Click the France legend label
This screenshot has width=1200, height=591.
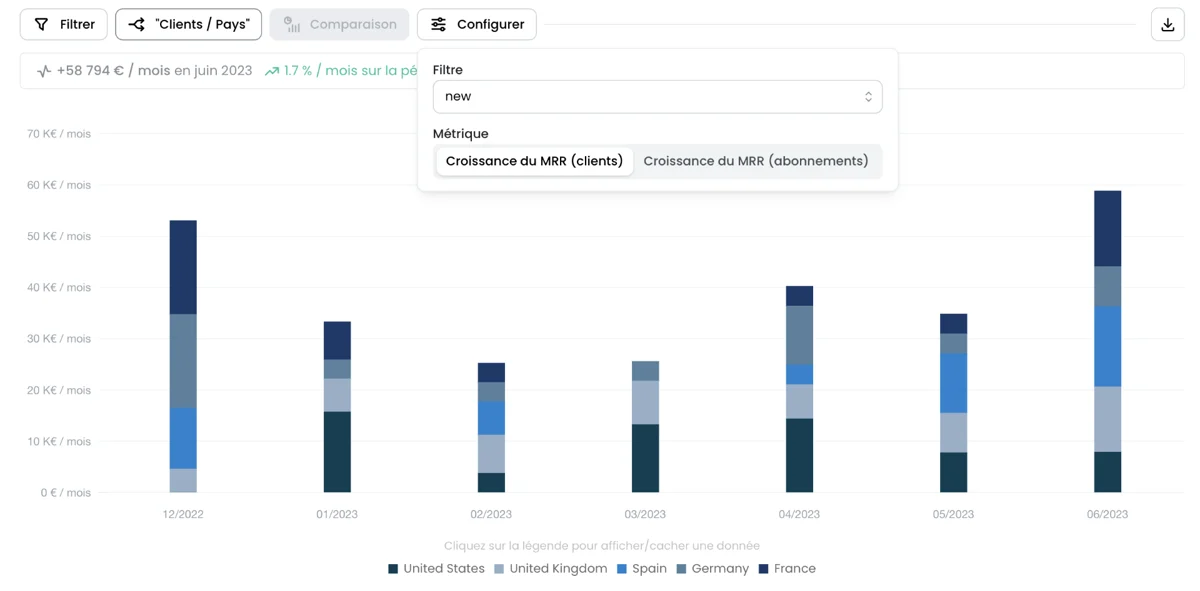tap(794, 568)
